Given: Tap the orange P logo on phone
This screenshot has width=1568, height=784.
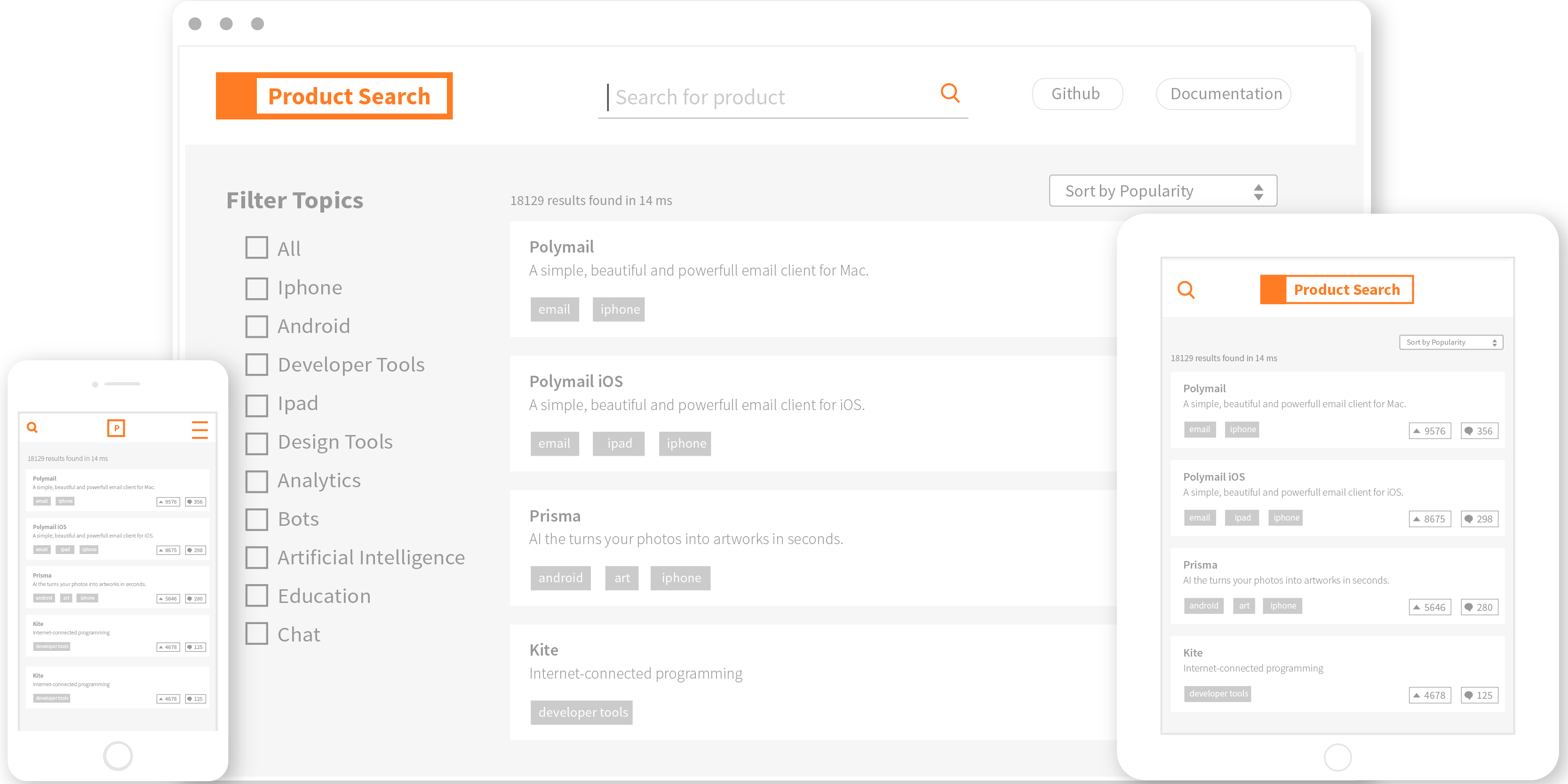Looking at the screenshot, I should 116,428.
